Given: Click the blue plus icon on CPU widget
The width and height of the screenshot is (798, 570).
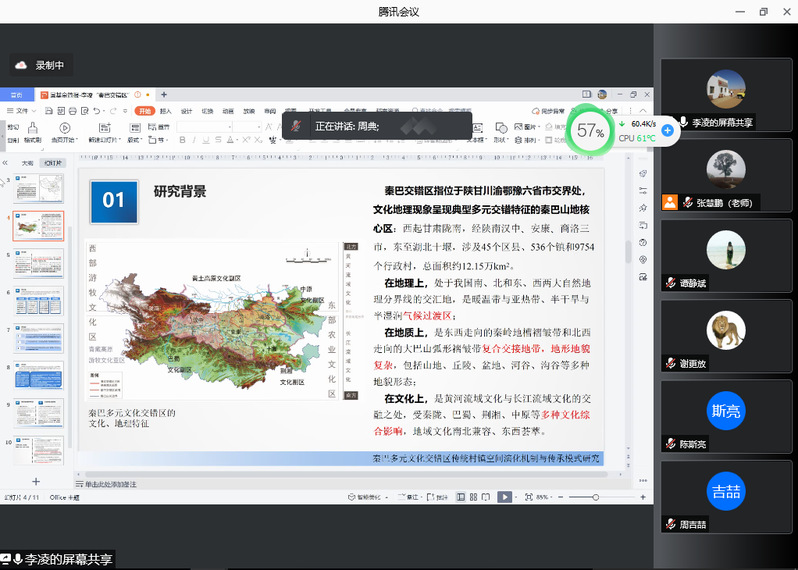Looking at the screenshot, I should click(667, 131).
